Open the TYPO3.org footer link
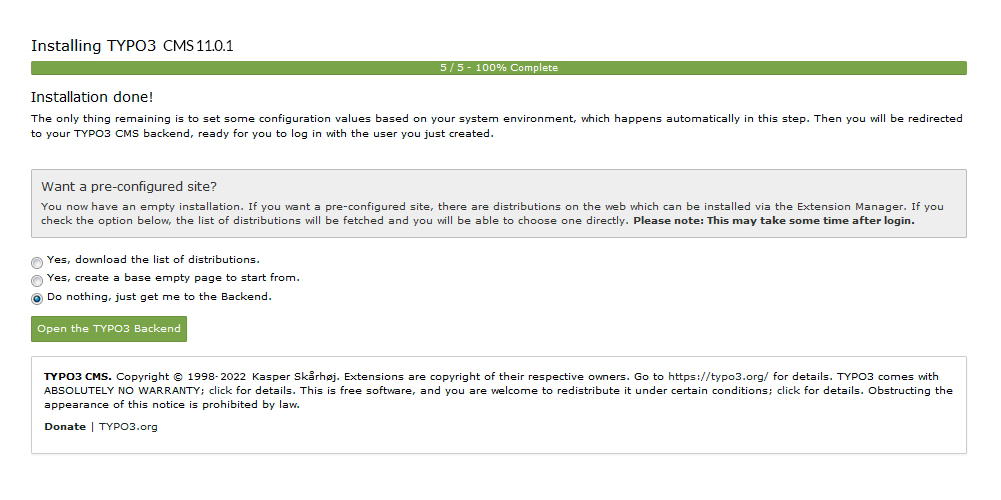Screen dimensions: 1001x500 128,427
